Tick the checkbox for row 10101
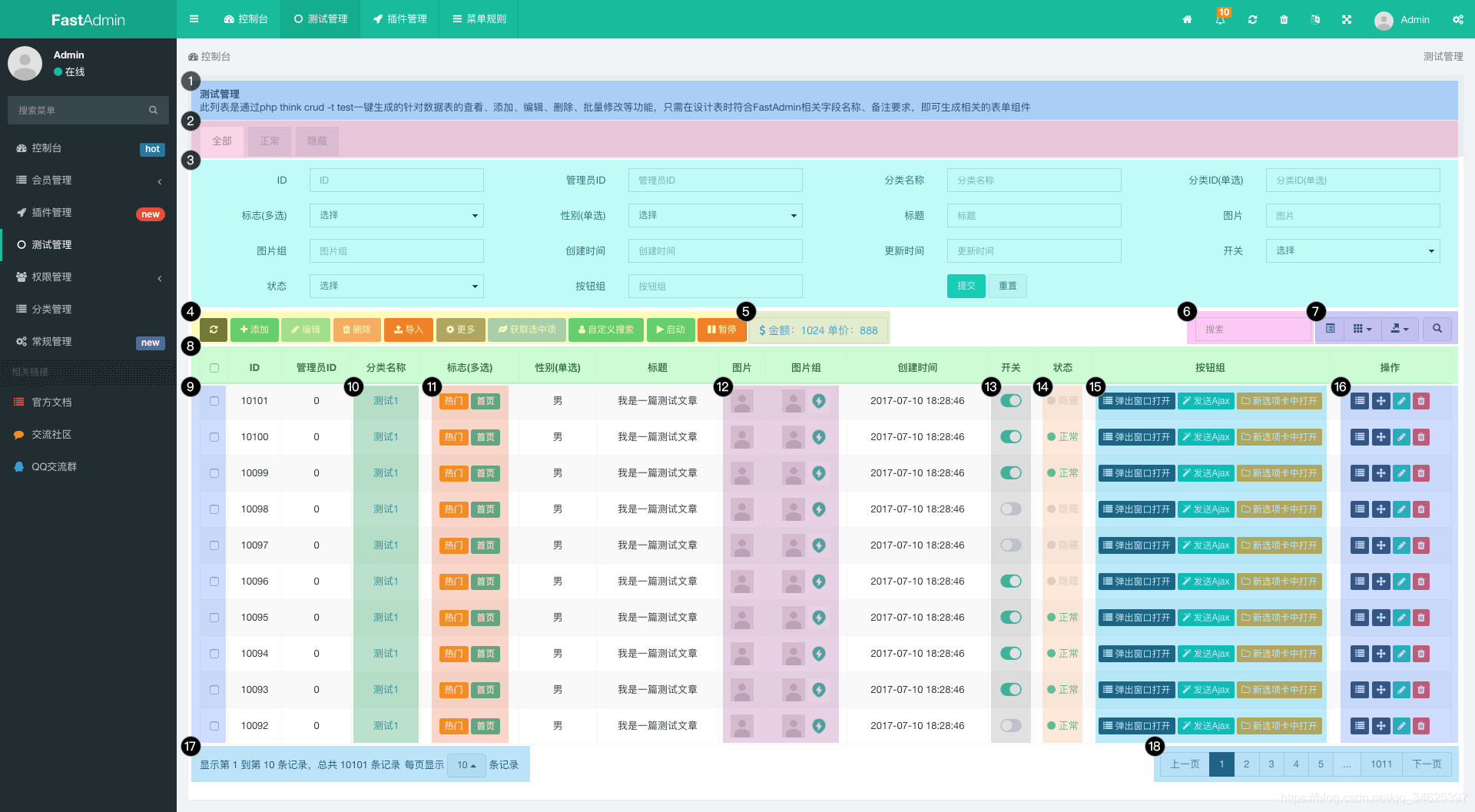This screenshot has height=812, width=1475. pyautogui.click(x=214, y=401)
